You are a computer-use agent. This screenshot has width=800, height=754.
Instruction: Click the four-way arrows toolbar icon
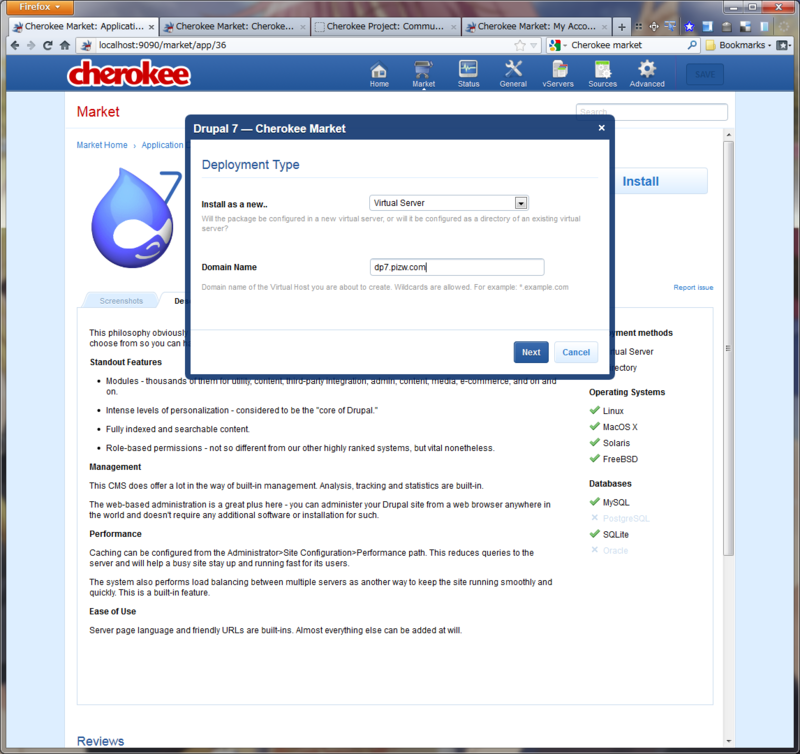[x=654, y=27]
